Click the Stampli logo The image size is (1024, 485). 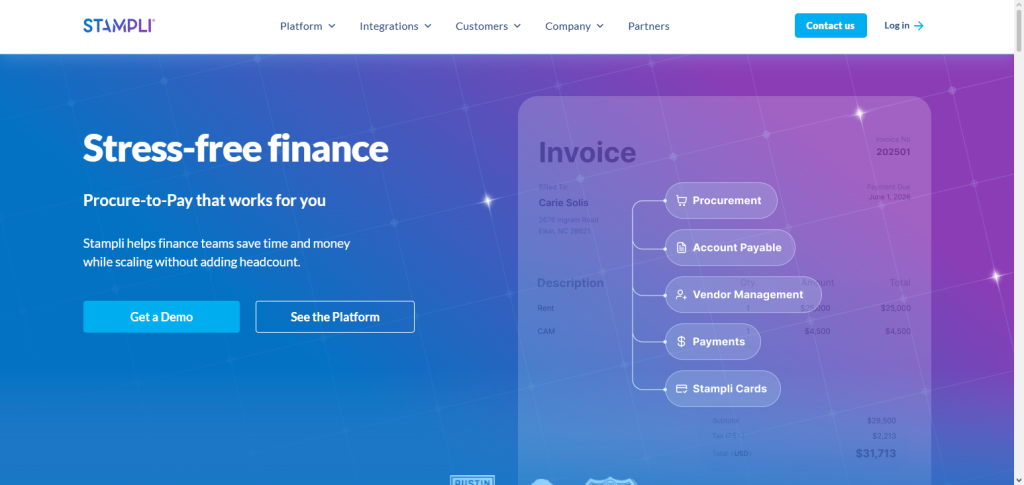click(119, 26)
